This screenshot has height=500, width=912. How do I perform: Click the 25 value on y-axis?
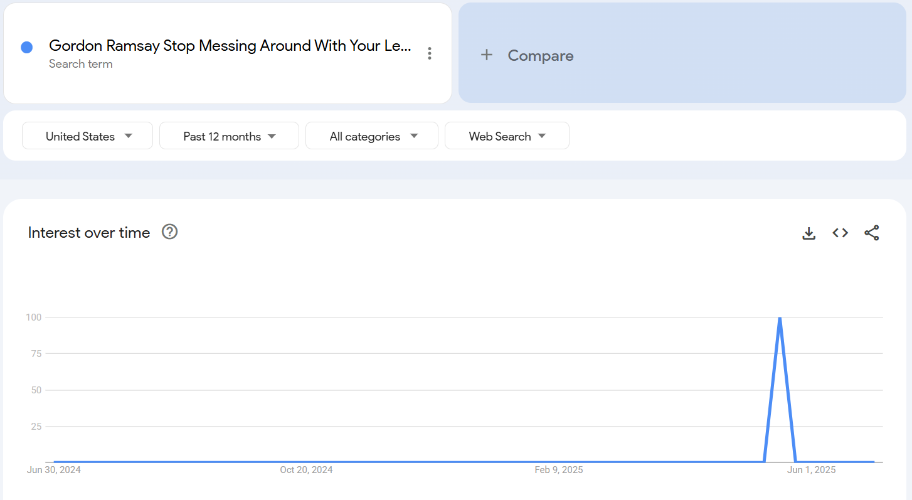[36, 427]
